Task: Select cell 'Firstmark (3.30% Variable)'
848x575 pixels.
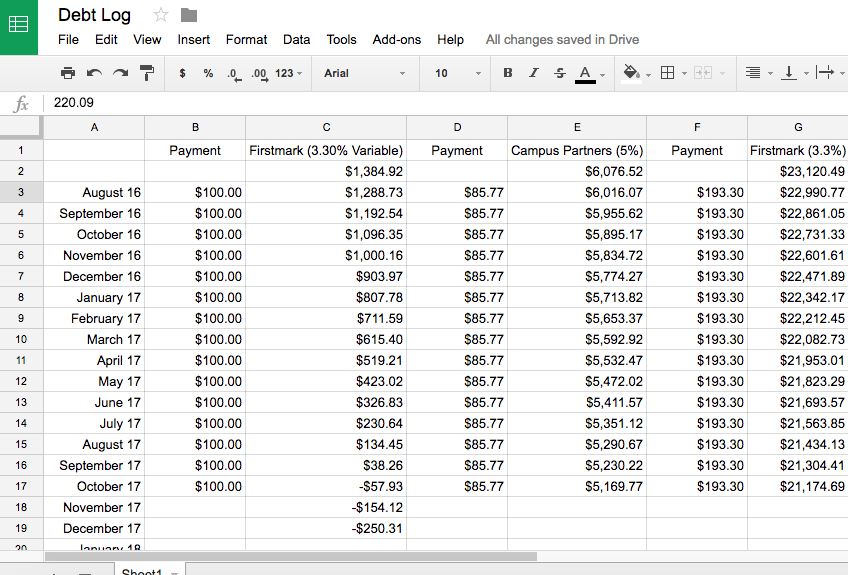Action: click(326, 150)
